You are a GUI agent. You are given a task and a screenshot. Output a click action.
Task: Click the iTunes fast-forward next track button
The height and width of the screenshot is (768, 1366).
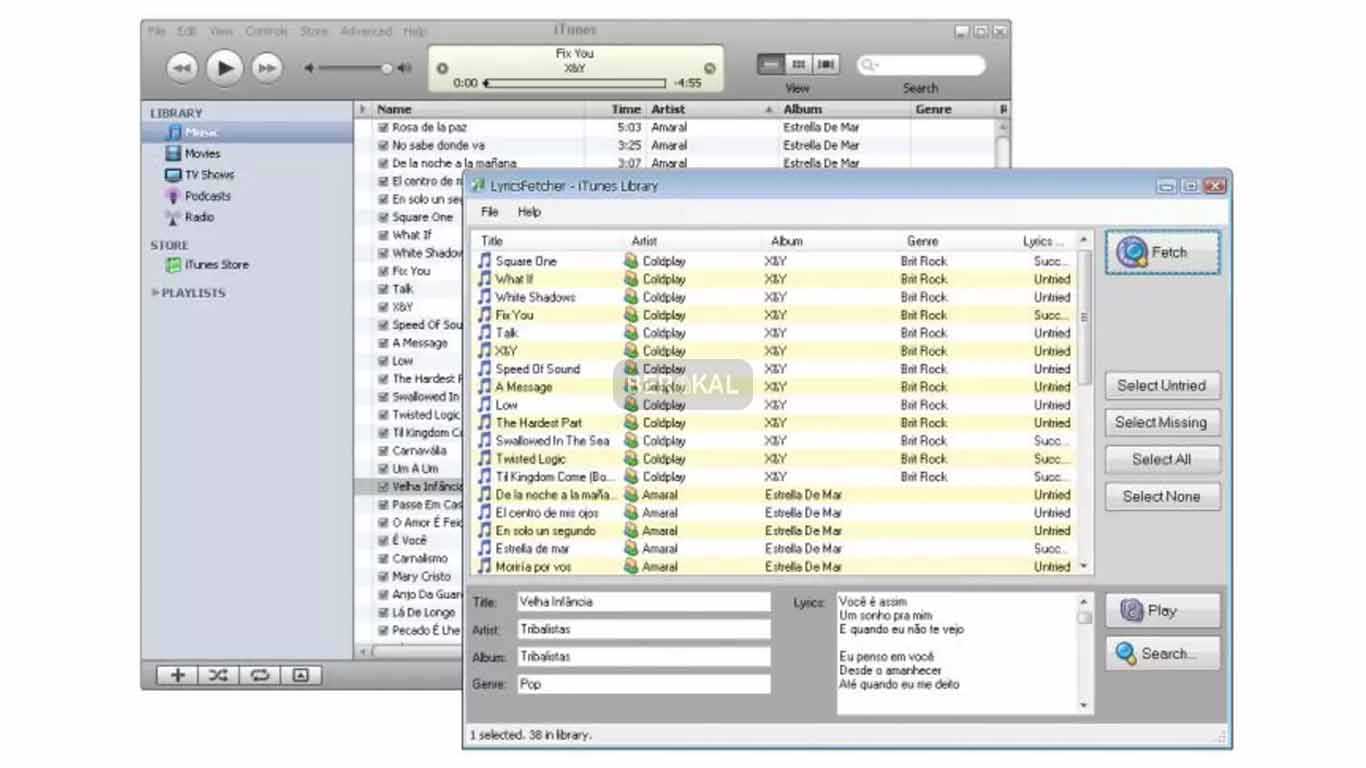tap(267, 68)
